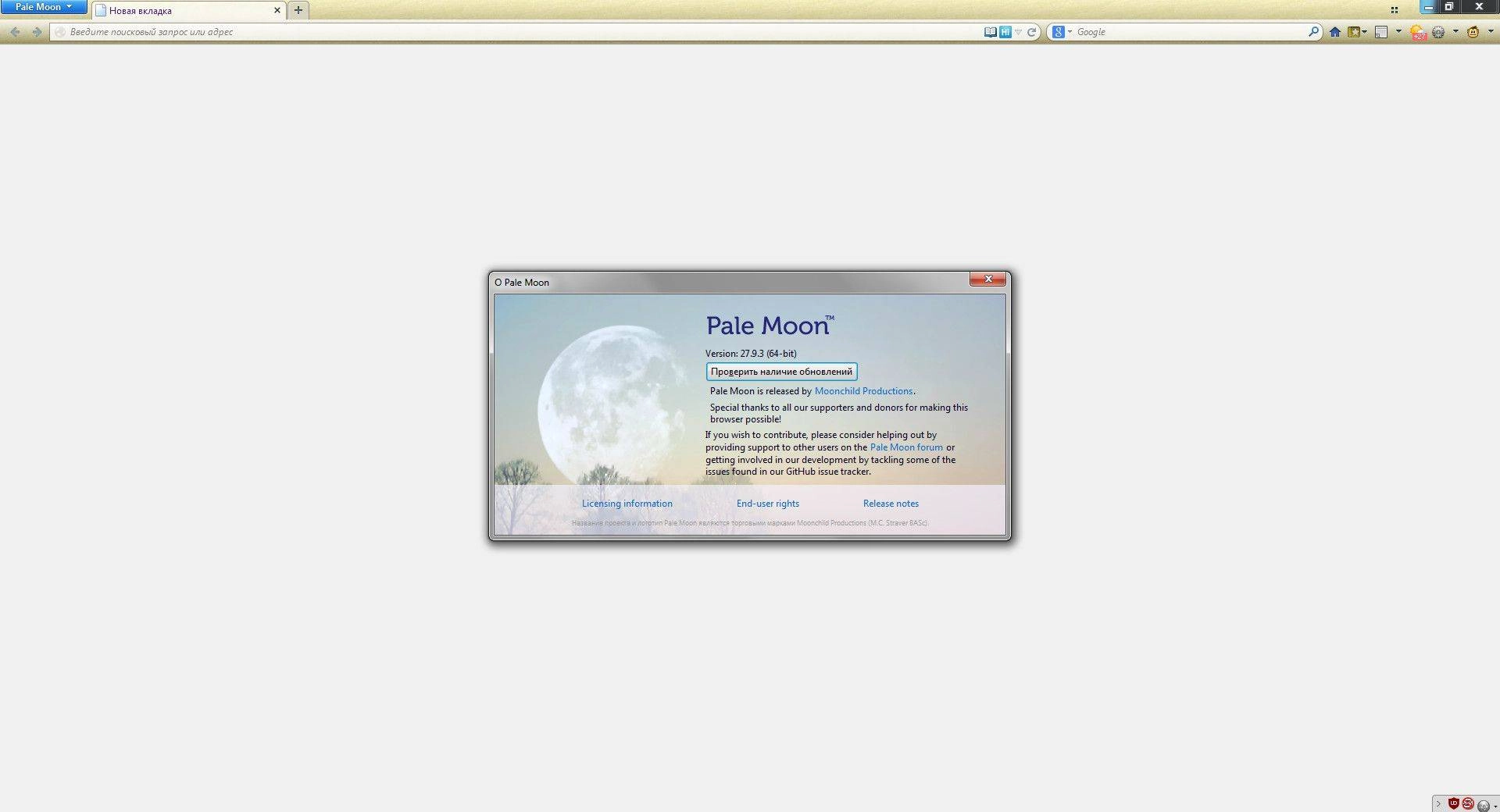Click the Greasemonkey monkey icon
Screen dimensions: 1500x812
[1473, 32]
